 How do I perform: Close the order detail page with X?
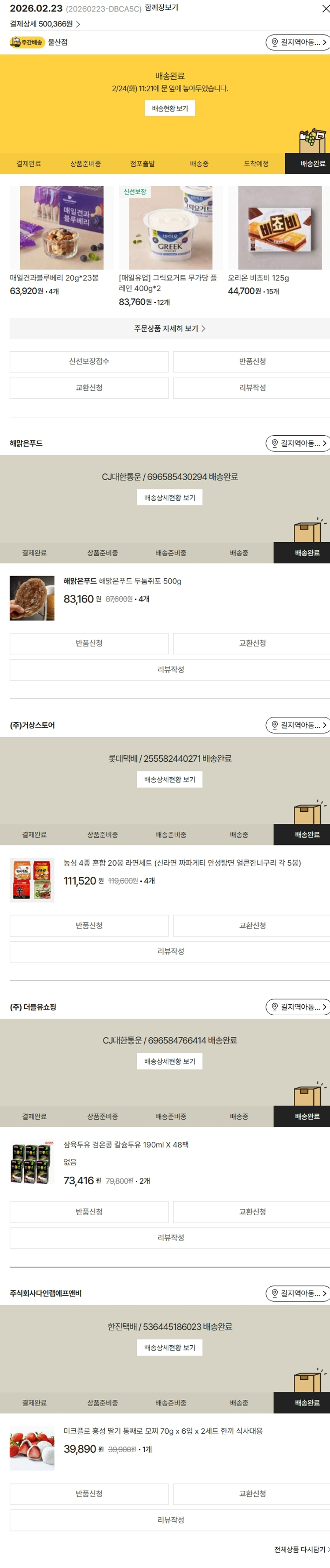325,8
